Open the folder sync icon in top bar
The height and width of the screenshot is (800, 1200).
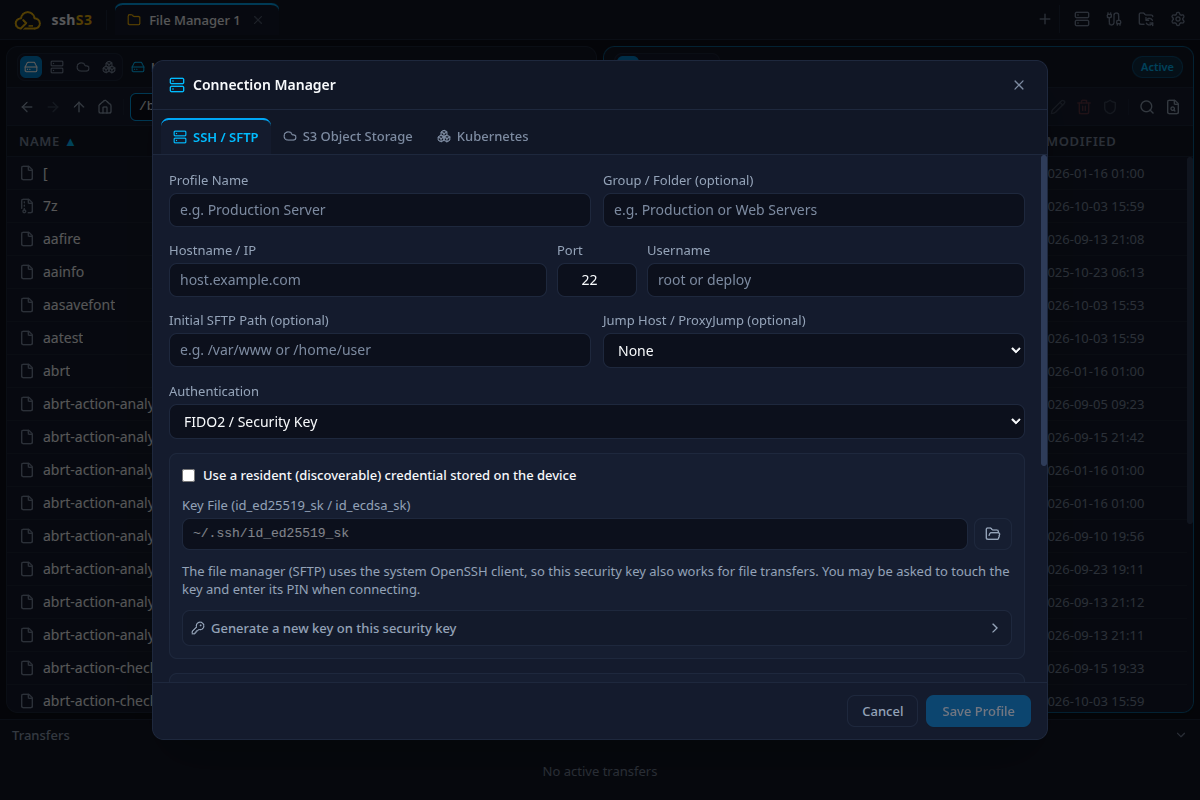(1146, 19)
